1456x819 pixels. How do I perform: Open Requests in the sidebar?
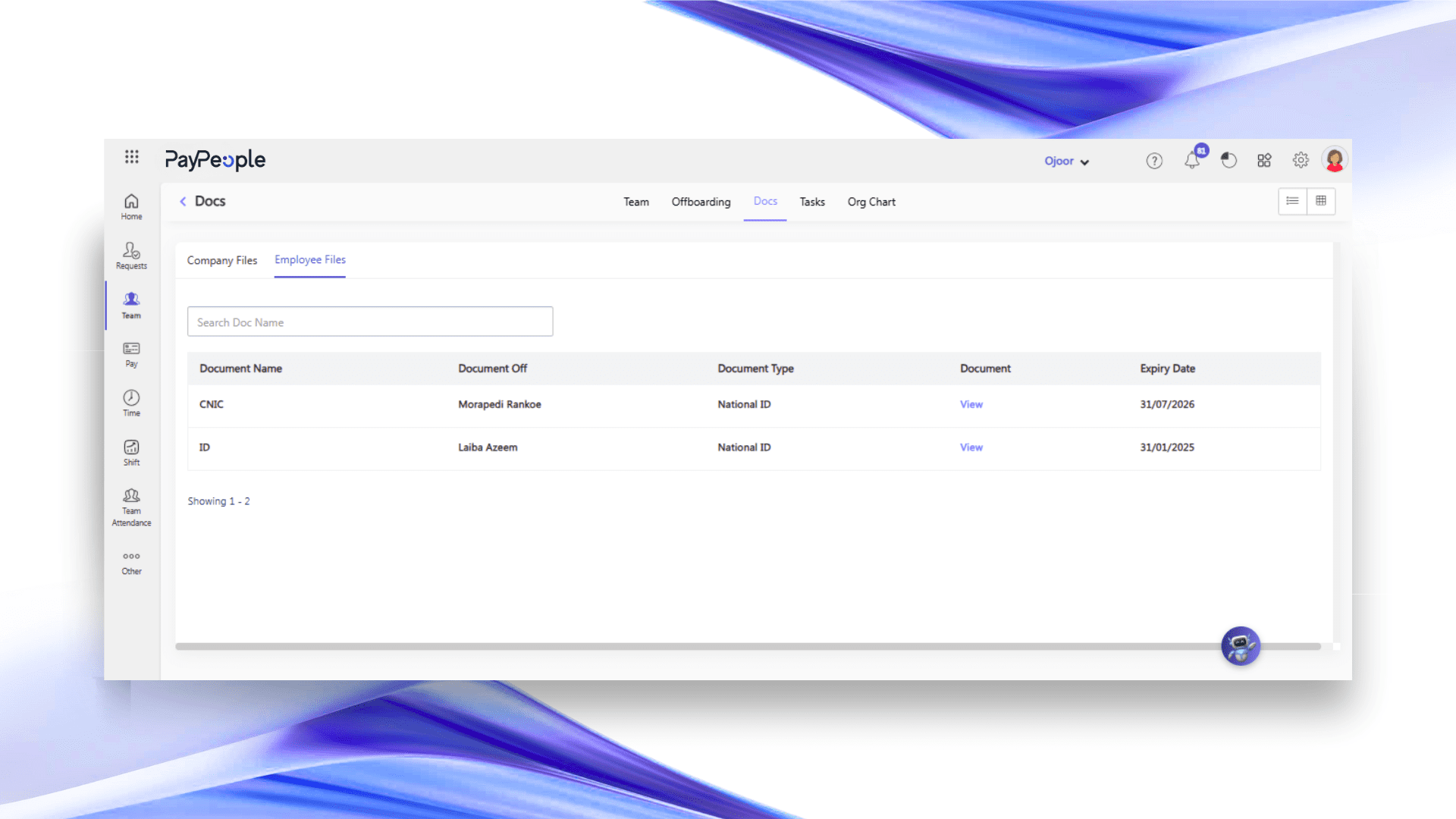[131, 255]
